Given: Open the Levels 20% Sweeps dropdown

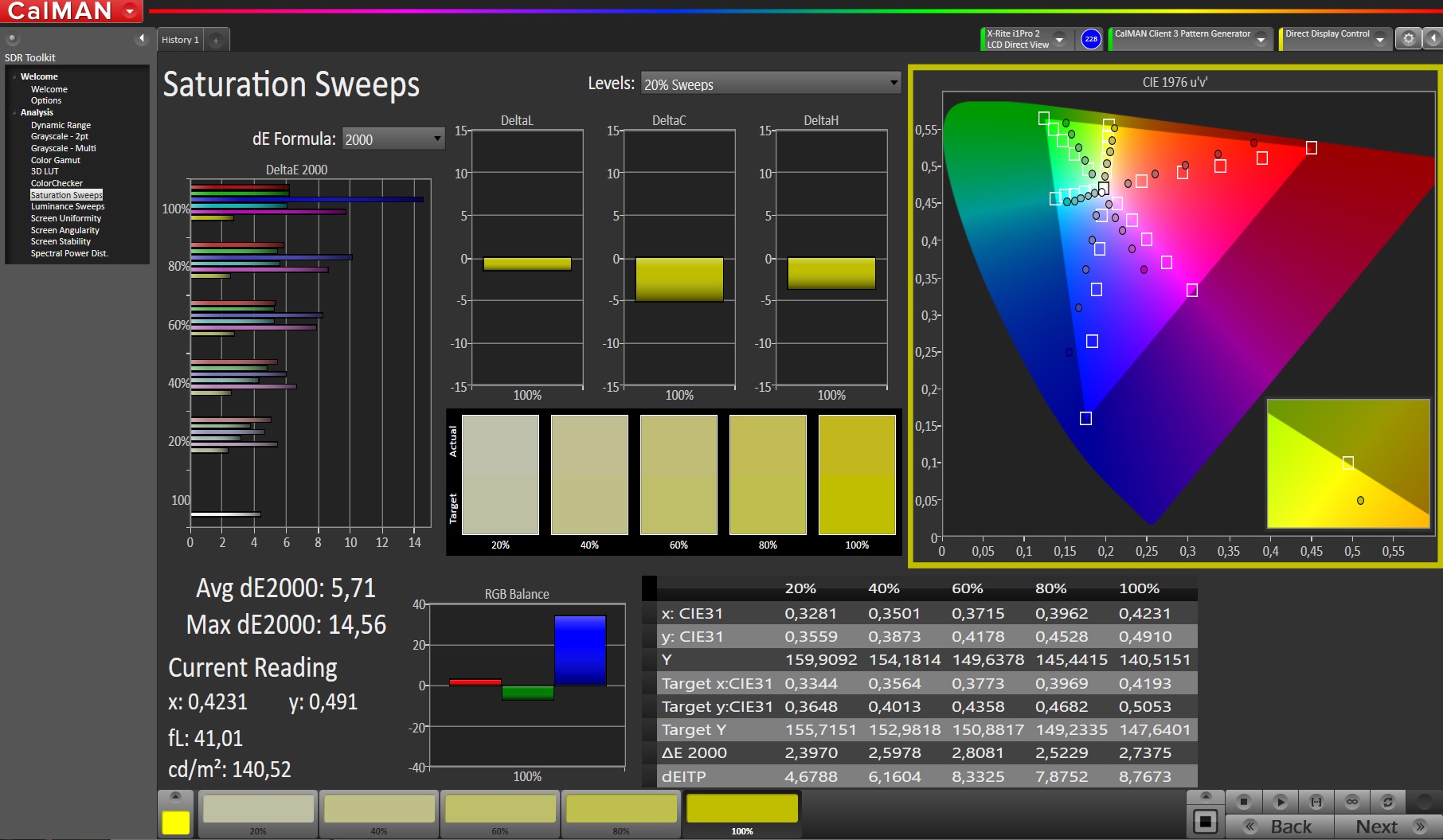Looking at the screenshot, I should (x=769, y=84).
